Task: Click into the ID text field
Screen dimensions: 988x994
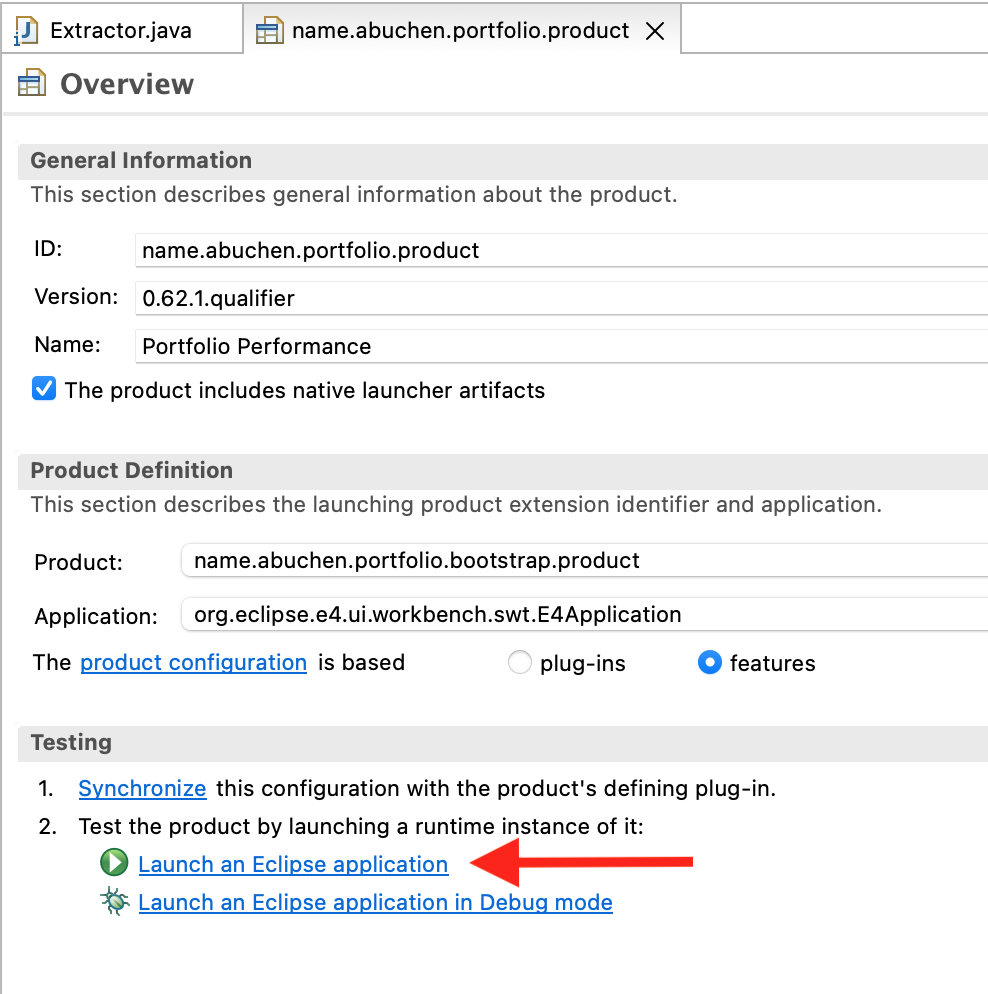Action: [x=560, y=250]
